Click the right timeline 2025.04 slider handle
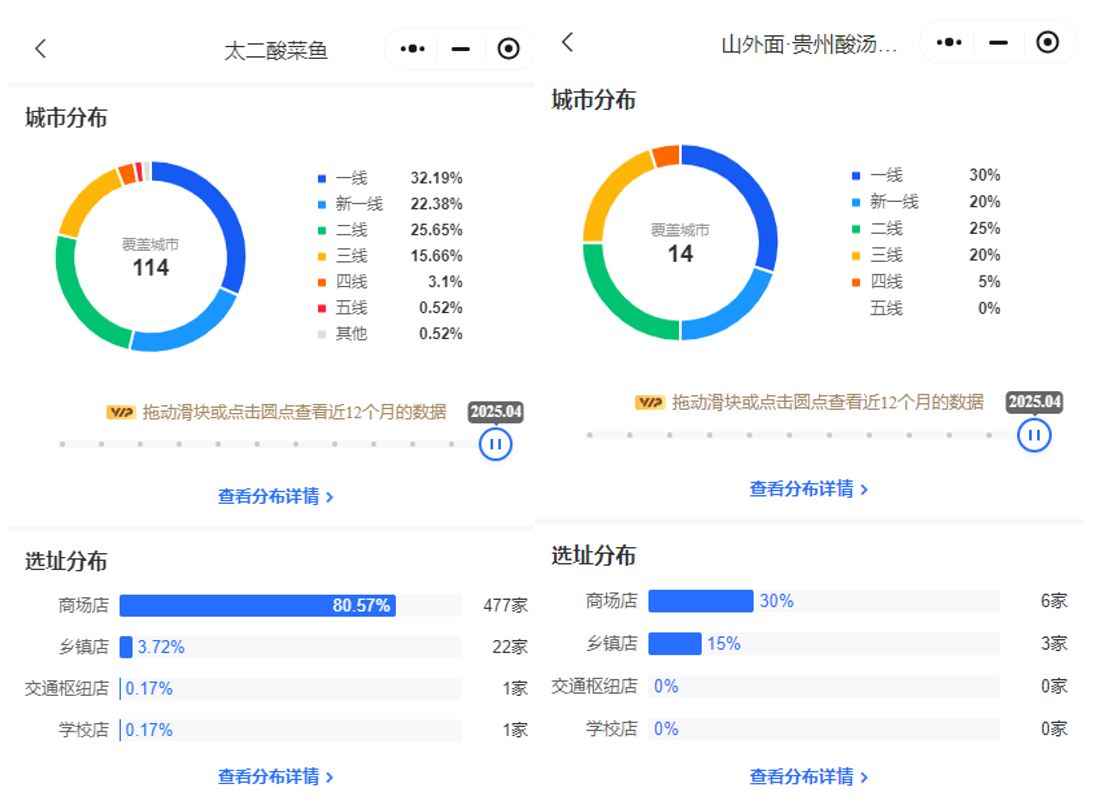This screenshot has width=1100, height=805. pyautogui.click(x=1034, y=435)
